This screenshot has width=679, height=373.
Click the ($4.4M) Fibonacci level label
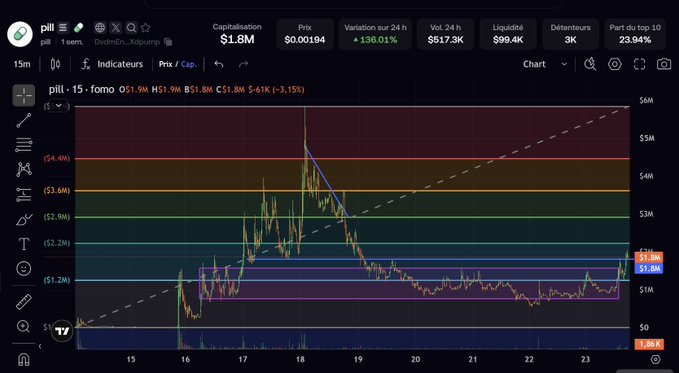pyautogui.click(x=57, y=159)
